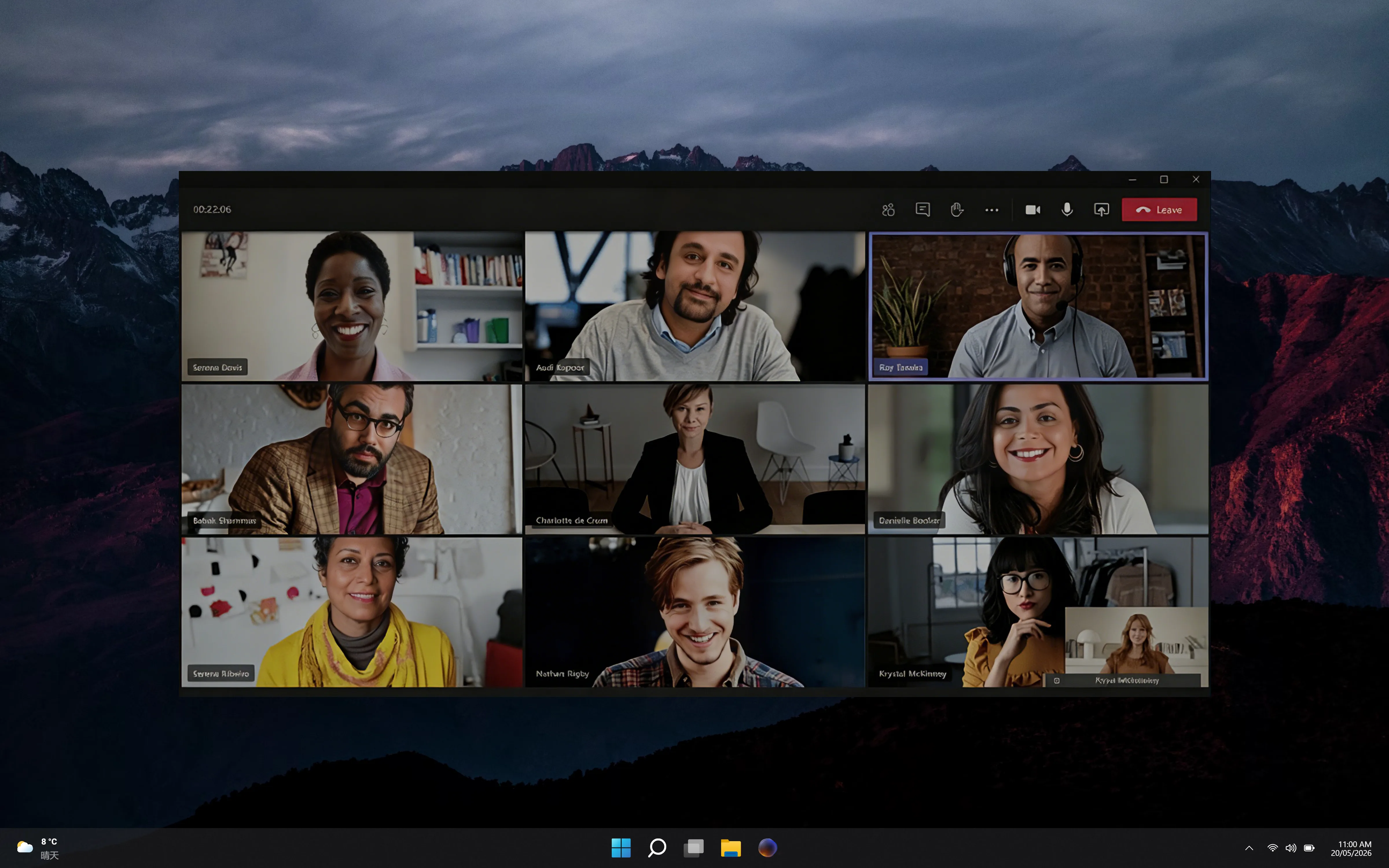The width and height of the screenshot is (1389, 868).
Task: Click the self-view preview thumbnail
Action: [1136, 646]
